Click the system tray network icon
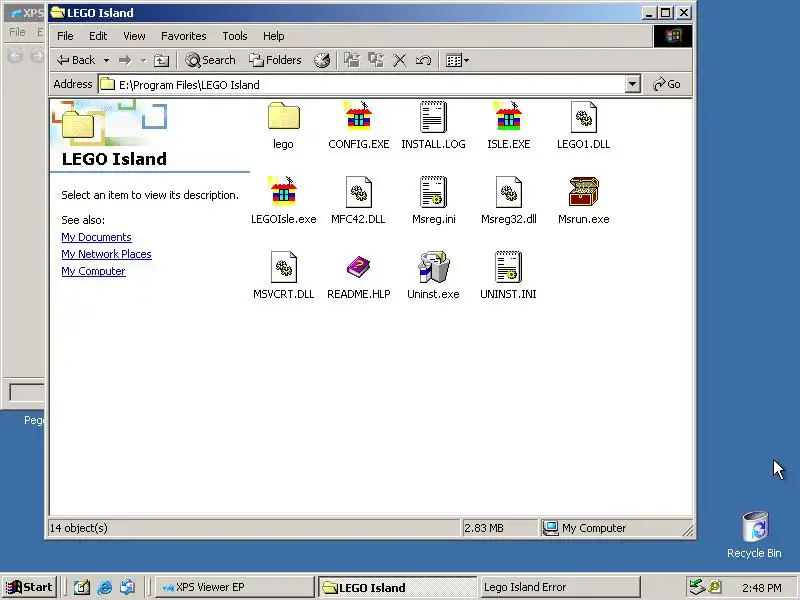The image size is (800, 600). (x=696, y=587)
